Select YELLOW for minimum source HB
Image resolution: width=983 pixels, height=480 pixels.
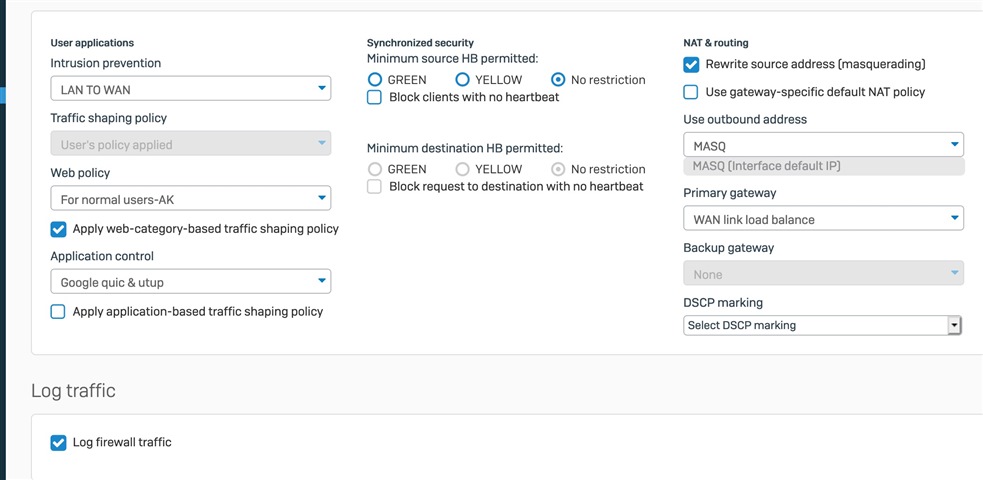coord(462,80)
